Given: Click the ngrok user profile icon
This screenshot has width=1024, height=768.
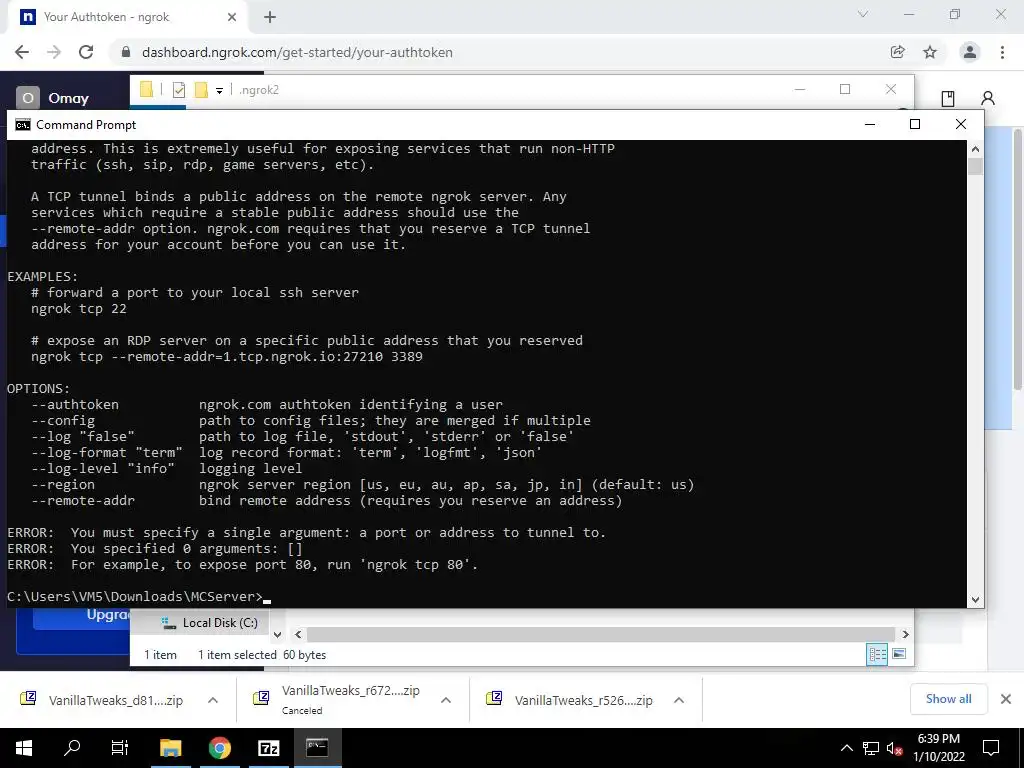Looking at the screenshot, I should pos(988,98).
